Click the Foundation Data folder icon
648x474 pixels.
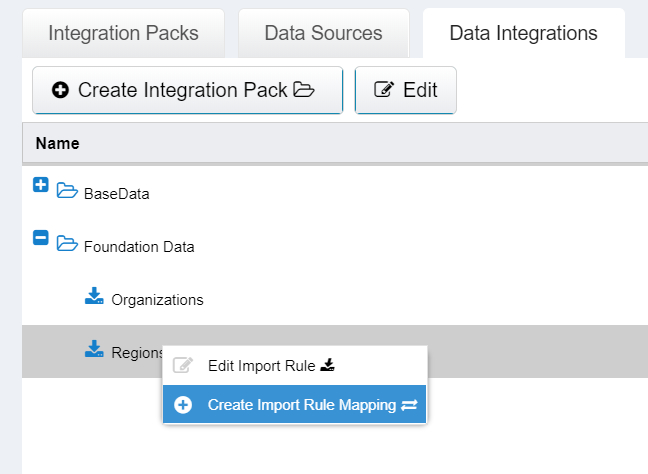[67, 243]
